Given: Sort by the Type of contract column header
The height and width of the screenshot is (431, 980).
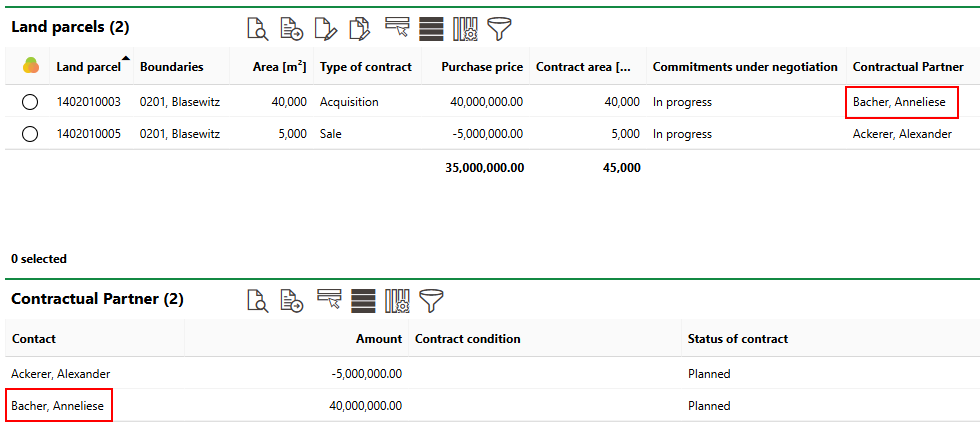Looking at the screenshot, I should click(366, 67).
